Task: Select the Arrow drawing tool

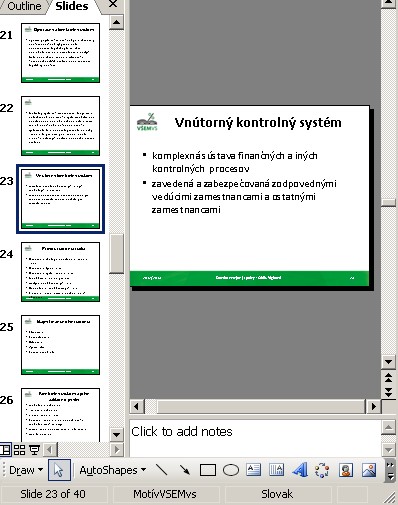Action: (x=184, y=470)
